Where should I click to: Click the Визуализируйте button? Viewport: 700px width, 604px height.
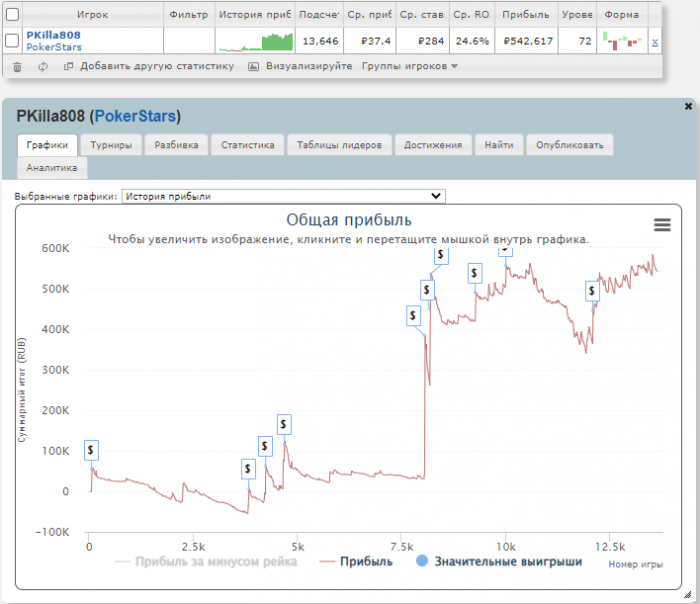tap(309, 66)
